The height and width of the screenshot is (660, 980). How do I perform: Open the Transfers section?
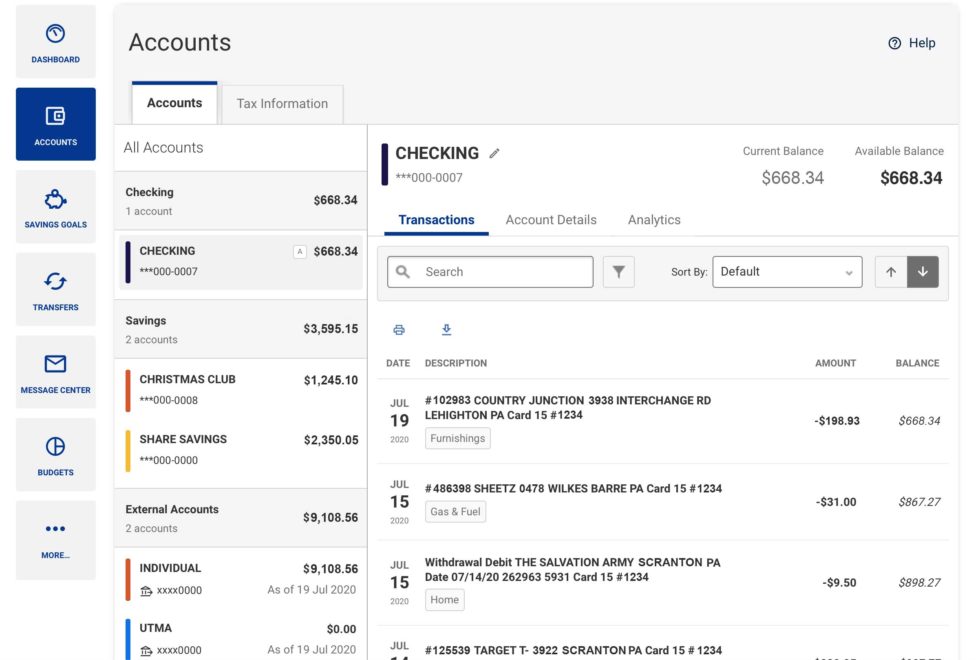point(55,290)
